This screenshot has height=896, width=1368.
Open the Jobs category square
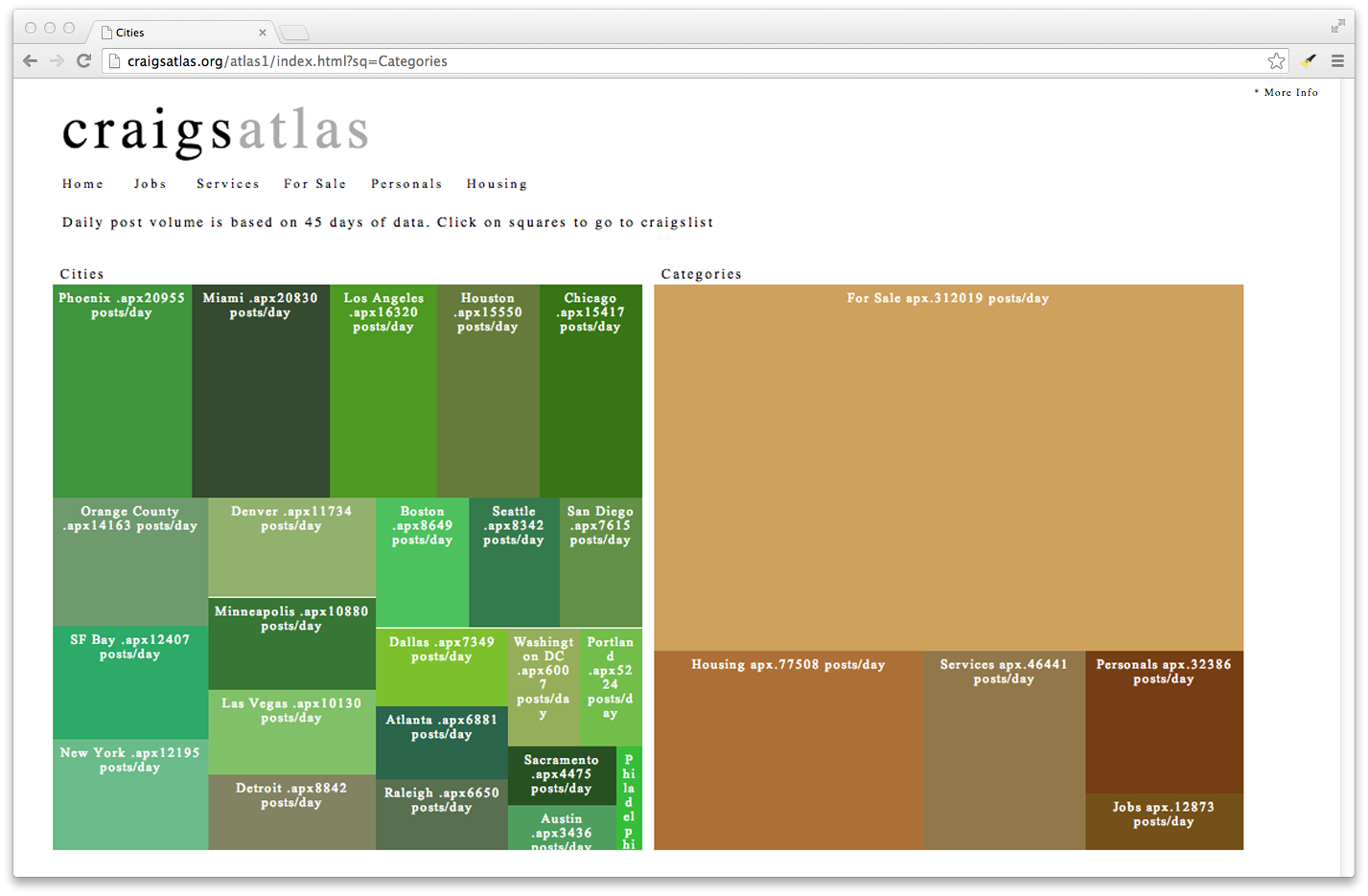(1164, 822)
